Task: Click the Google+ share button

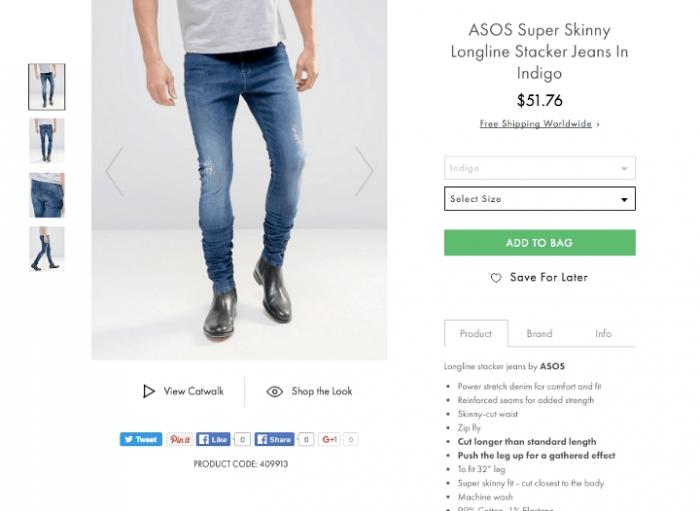Action: pyautogui.click(x=329, y=439)
